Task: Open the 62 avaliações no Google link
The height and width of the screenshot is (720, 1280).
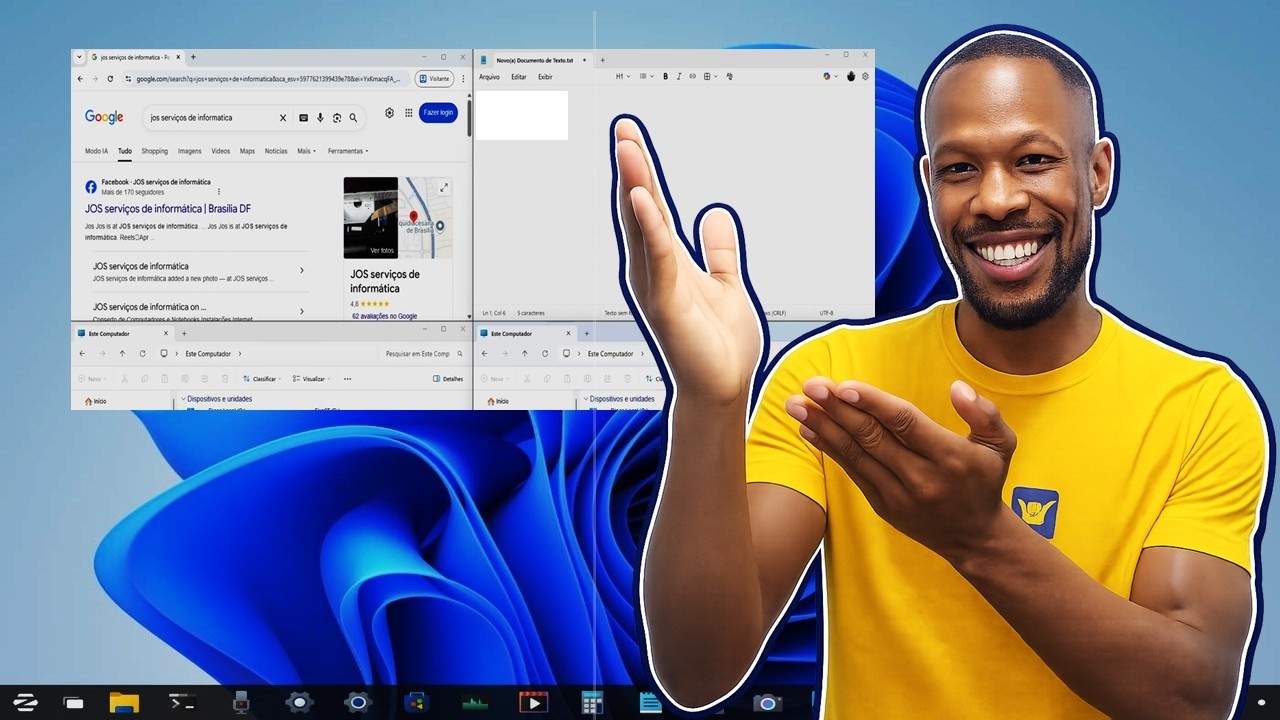Action: (384, 316)
